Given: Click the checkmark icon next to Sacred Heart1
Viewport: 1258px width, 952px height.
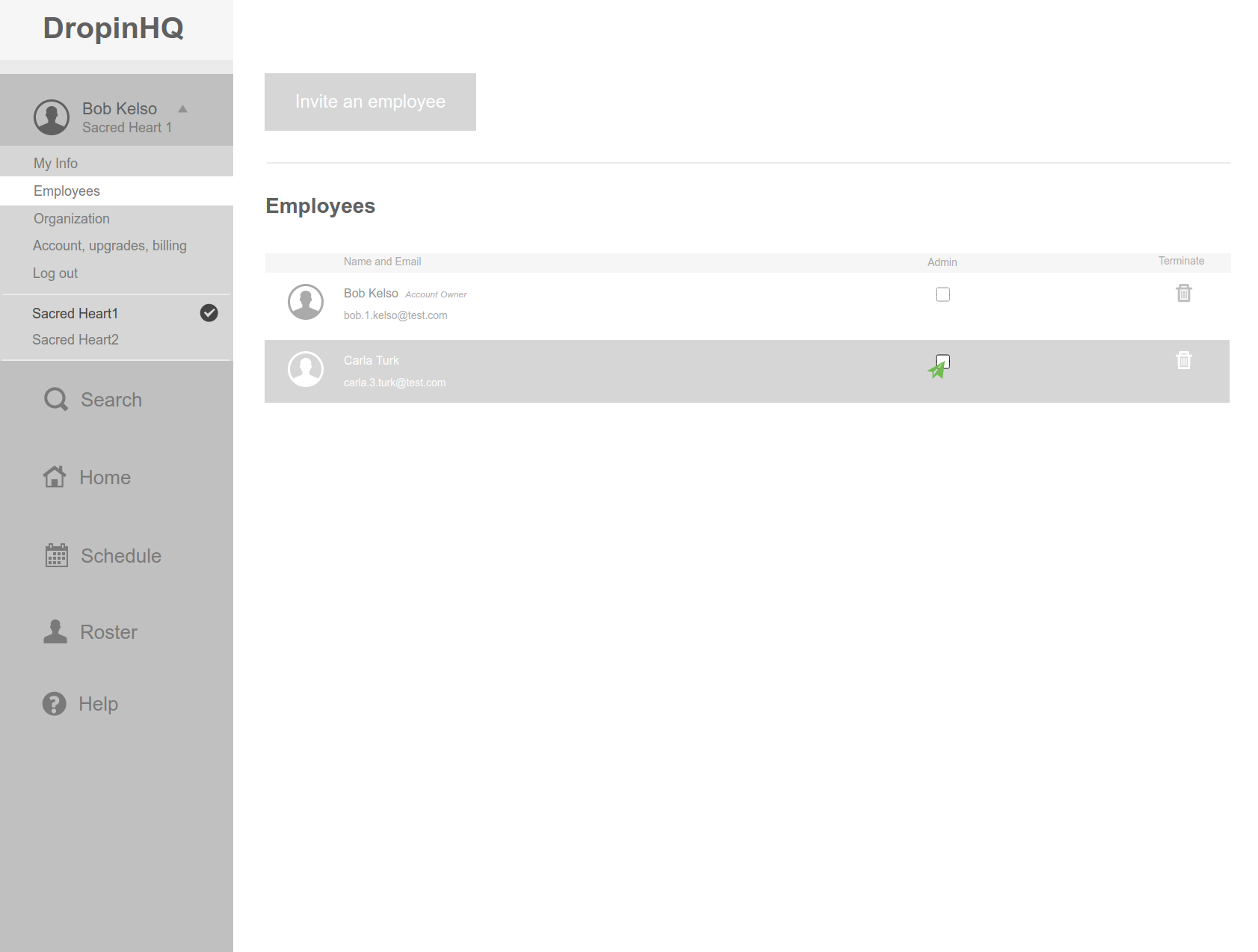Looking at the screenshot, I should pyautogui.click(x=209, y=313).
